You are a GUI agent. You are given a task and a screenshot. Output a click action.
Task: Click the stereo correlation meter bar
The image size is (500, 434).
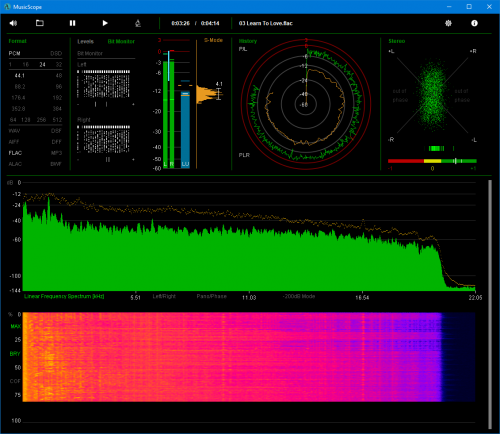point(432,161)
